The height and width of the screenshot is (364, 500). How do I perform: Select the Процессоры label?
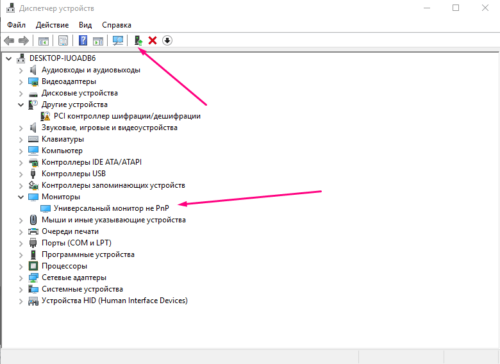64,266
